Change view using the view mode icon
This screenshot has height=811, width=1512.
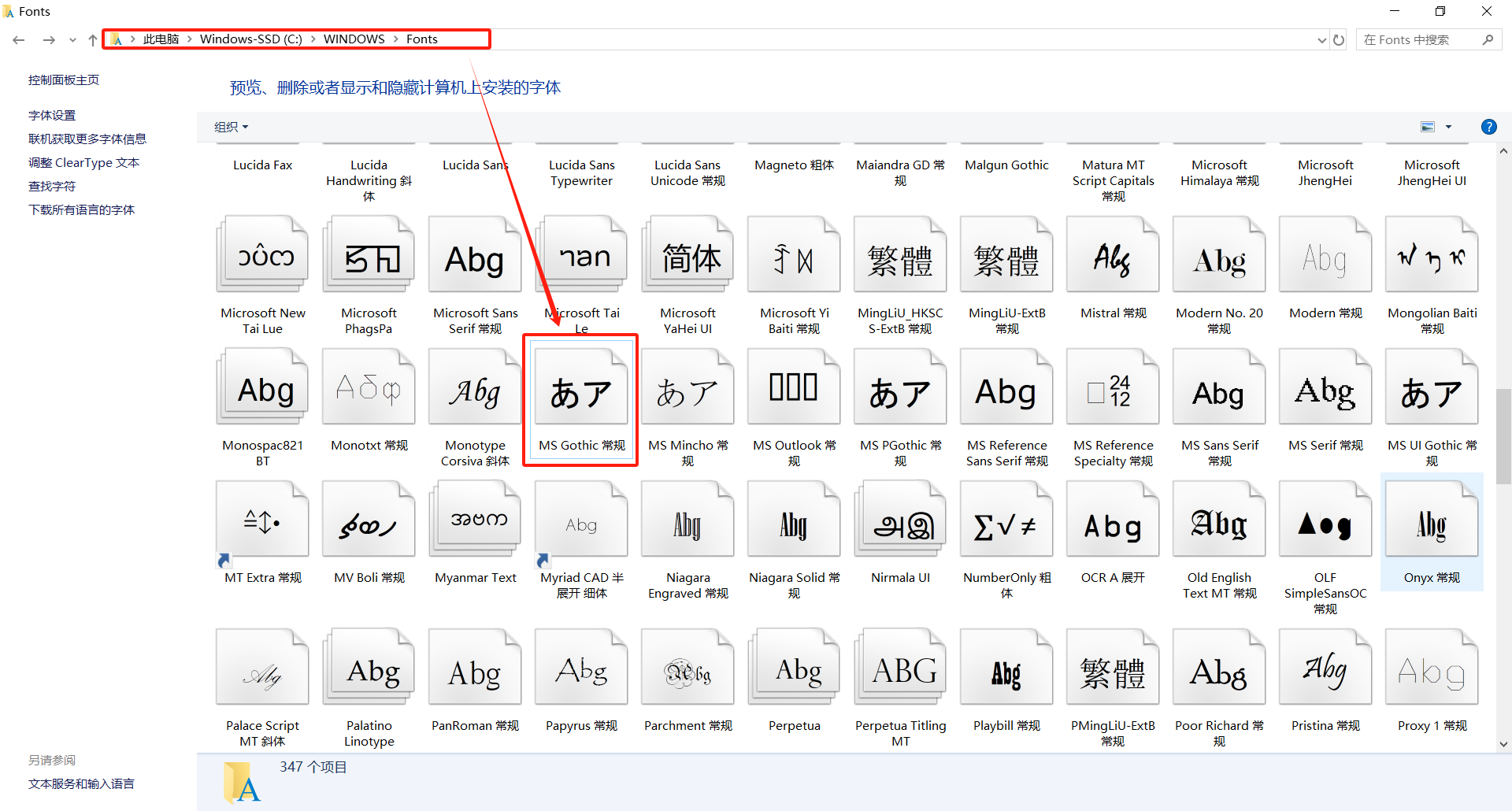(1428, 127)
